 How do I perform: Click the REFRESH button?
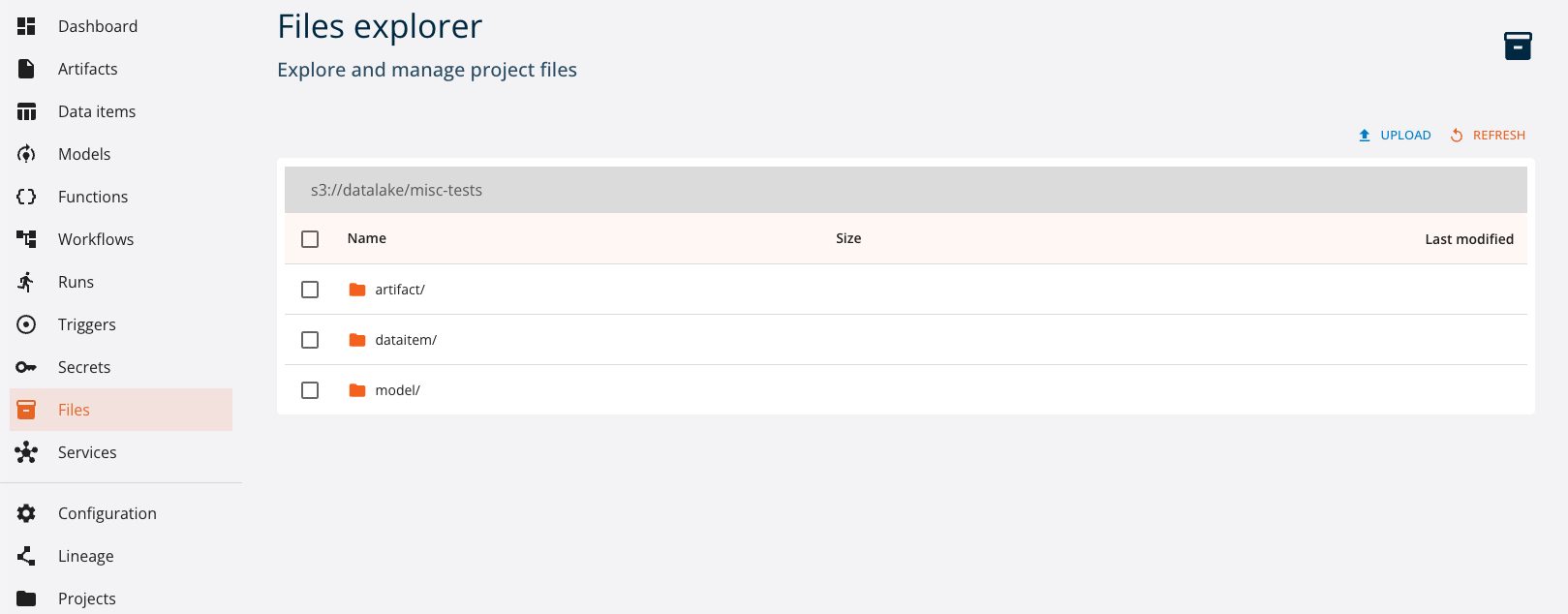1489,135
